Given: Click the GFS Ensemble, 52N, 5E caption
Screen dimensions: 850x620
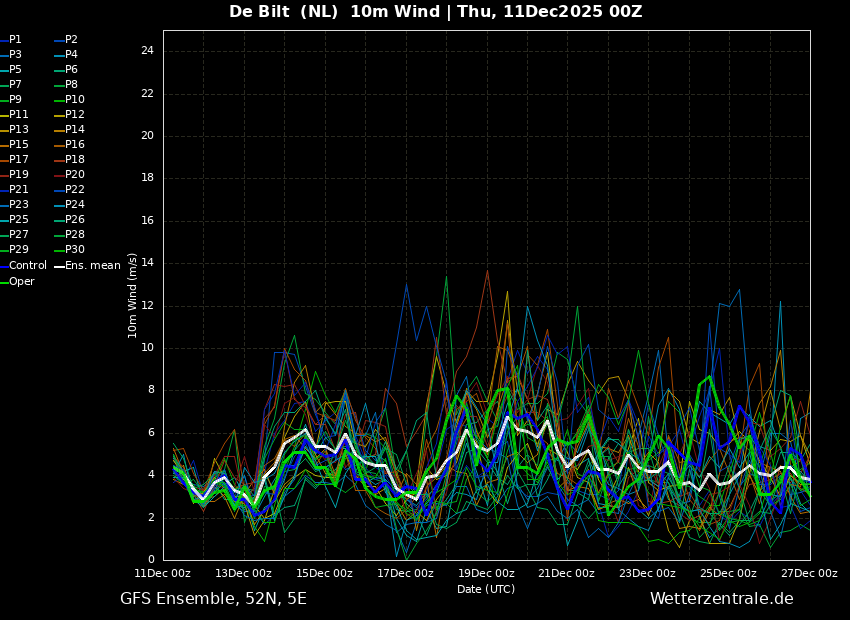Looking at the screenshot, I should [x=213, y=599].
